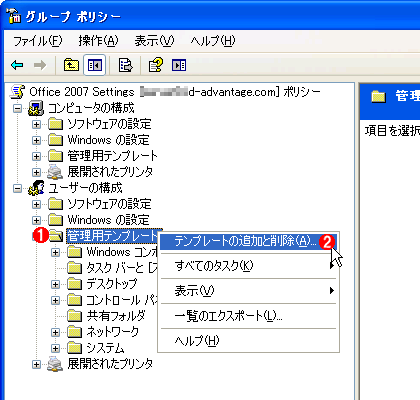Open the ファイル menu in menu bar

tap(38, 41)
